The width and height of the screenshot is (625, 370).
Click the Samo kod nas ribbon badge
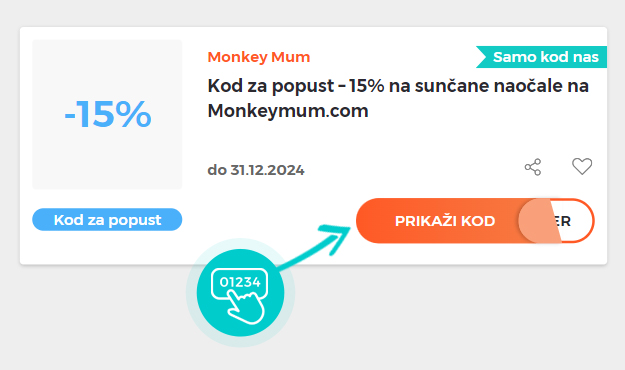[x=541, y=57]
